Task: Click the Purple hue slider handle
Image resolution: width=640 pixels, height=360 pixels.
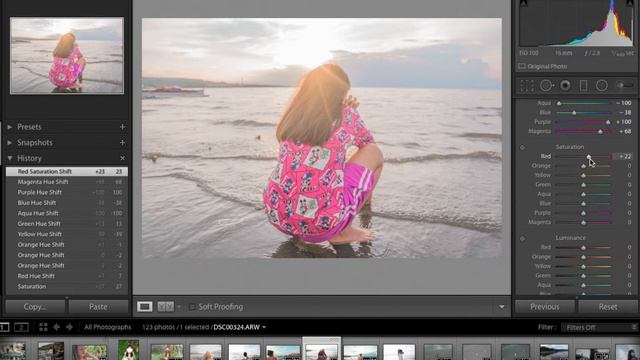Action: 608,122
